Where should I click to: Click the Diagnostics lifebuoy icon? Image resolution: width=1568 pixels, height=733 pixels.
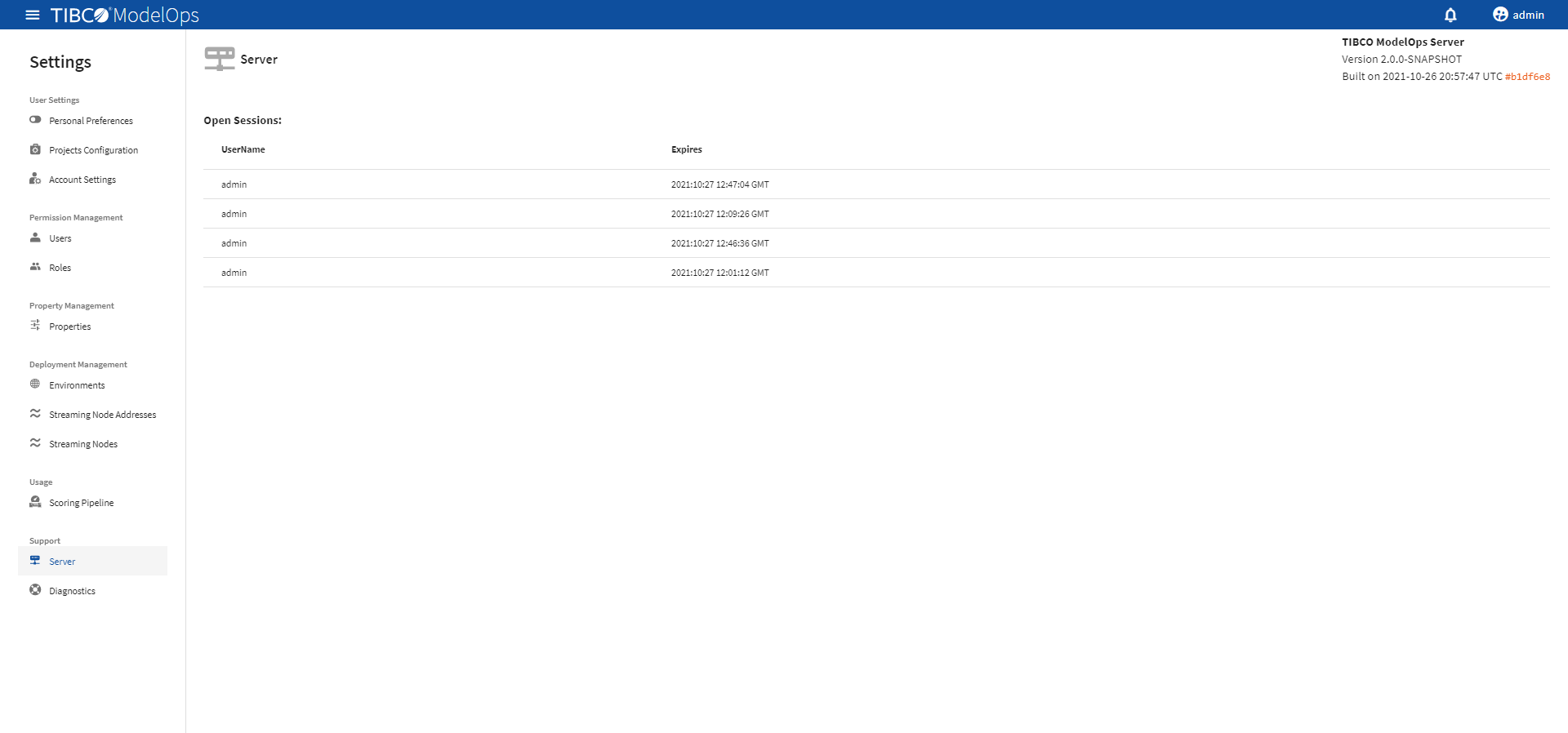point(35,590)
